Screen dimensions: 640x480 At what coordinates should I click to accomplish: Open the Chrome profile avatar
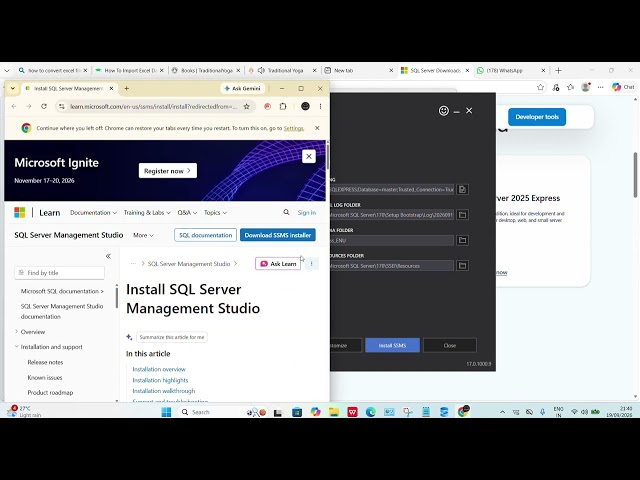tap(305, 107)
